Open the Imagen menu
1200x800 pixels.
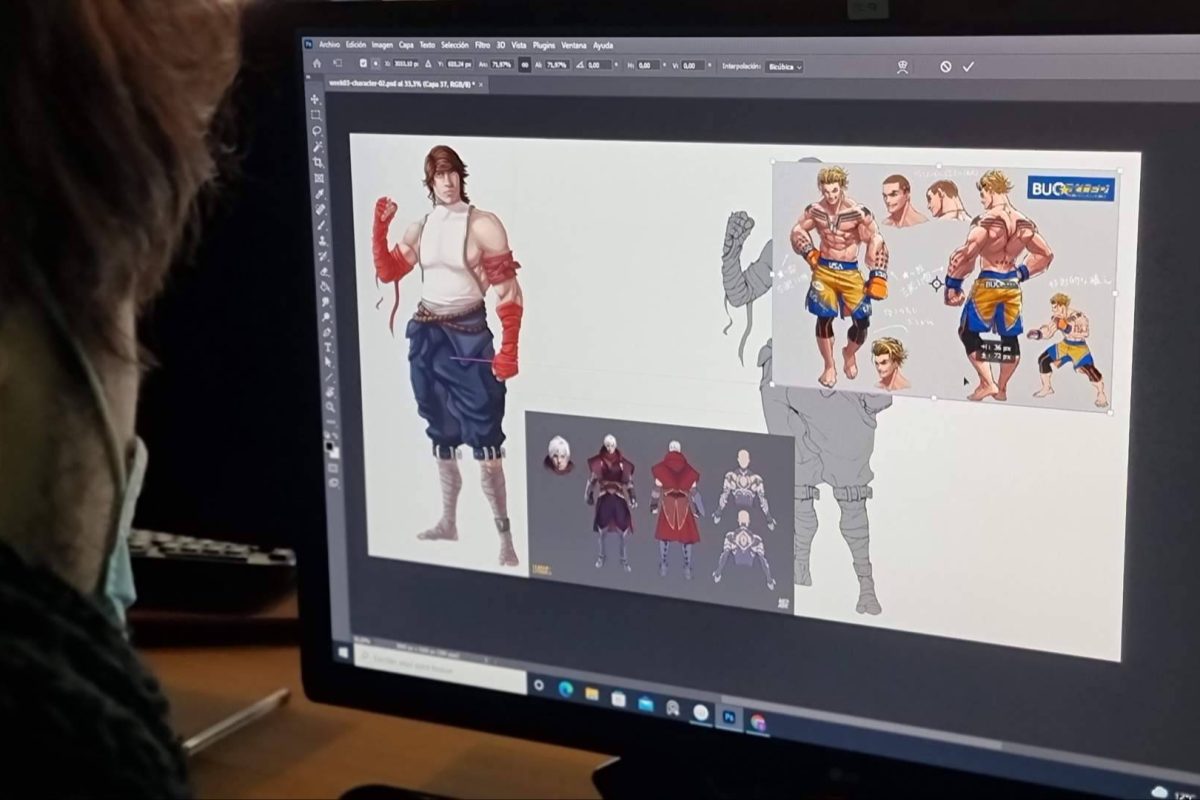[382, 45]
